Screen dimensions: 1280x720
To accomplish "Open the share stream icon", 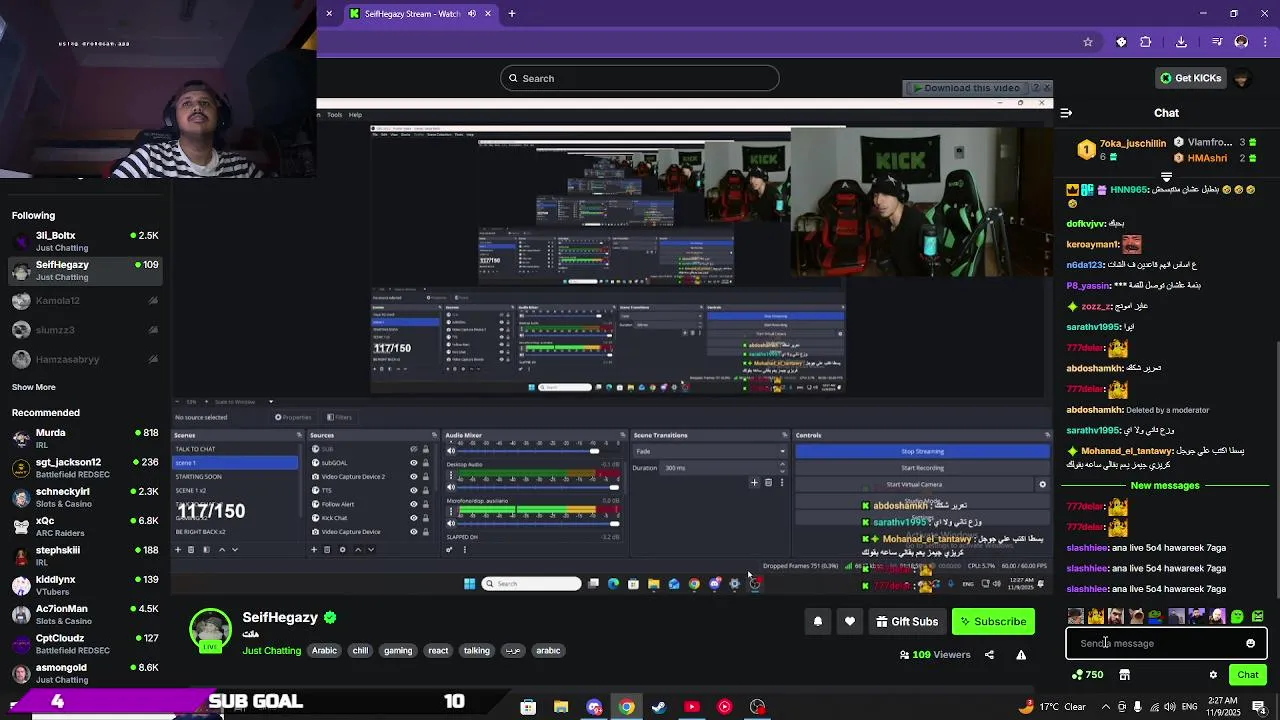I will [x=989, y=655].
